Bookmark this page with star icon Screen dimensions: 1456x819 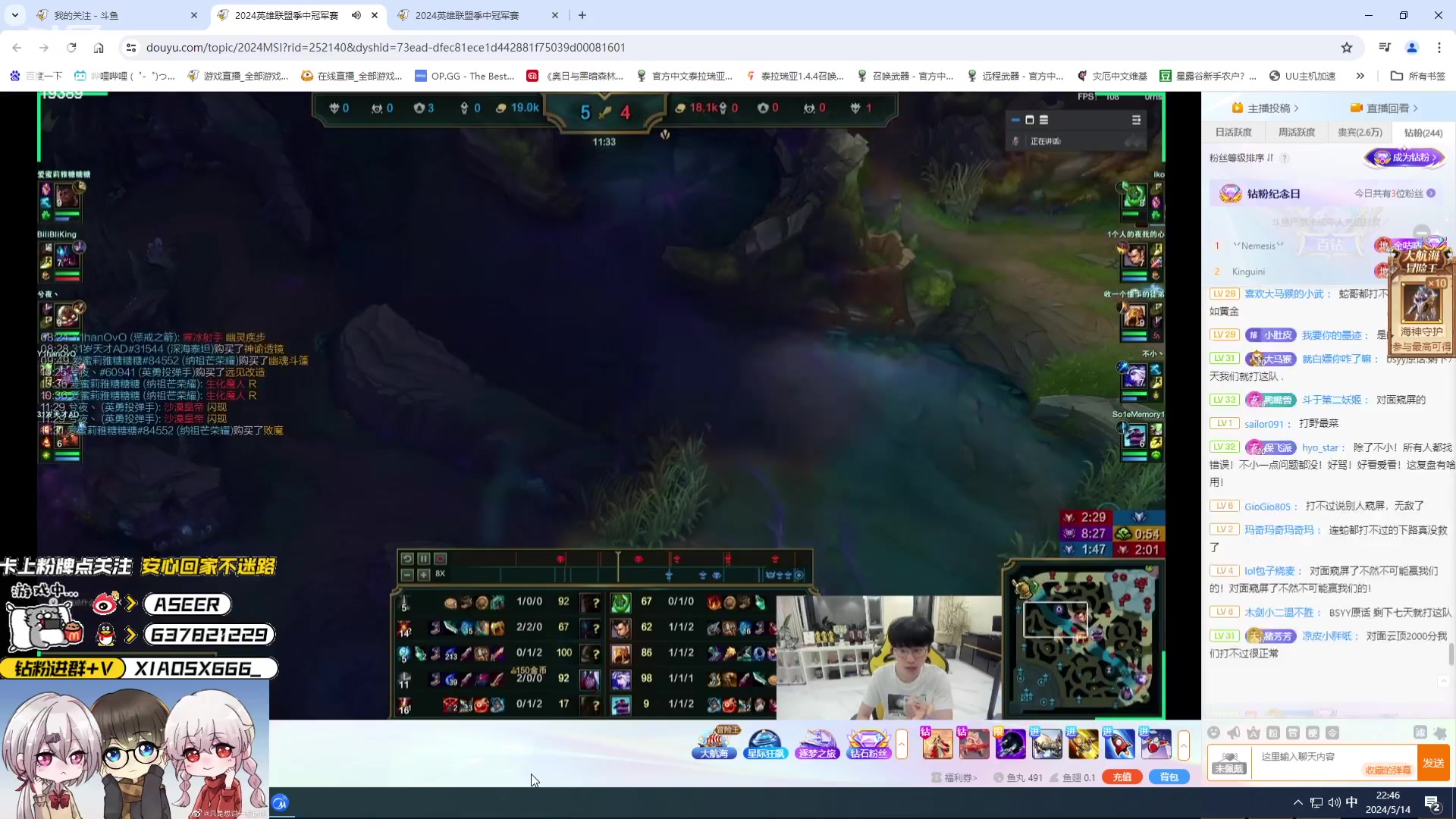tap(1347, 48)
